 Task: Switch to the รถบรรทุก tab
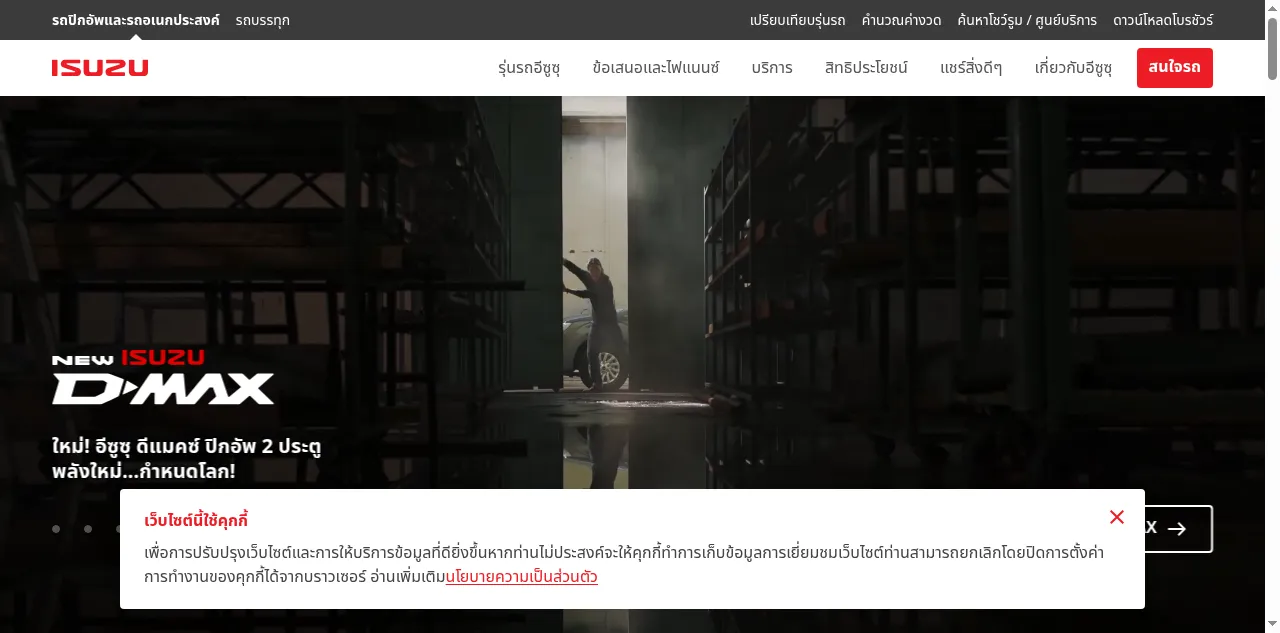(x=263, y=20)
